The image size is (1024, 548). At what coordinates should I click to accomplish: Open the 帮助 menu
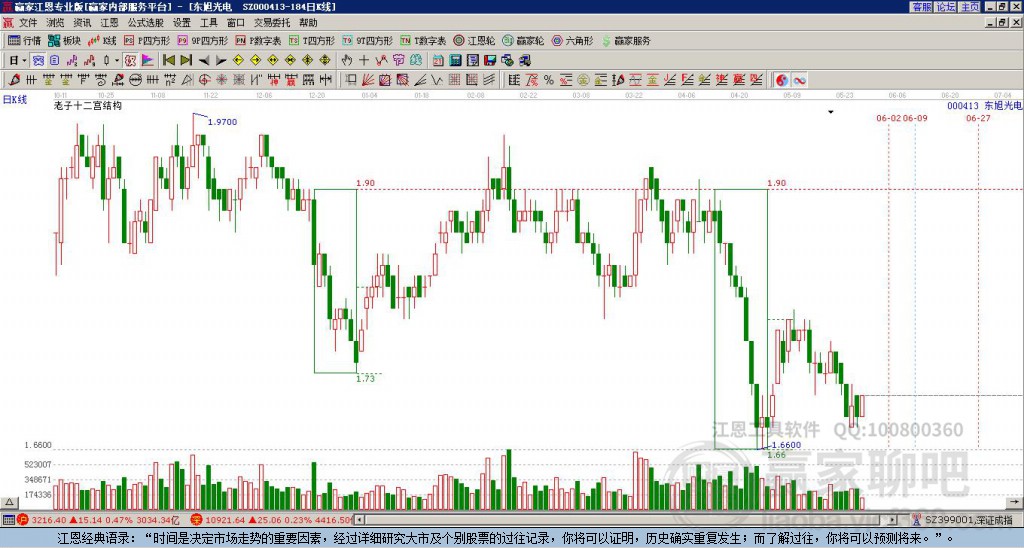coord(308,23)
